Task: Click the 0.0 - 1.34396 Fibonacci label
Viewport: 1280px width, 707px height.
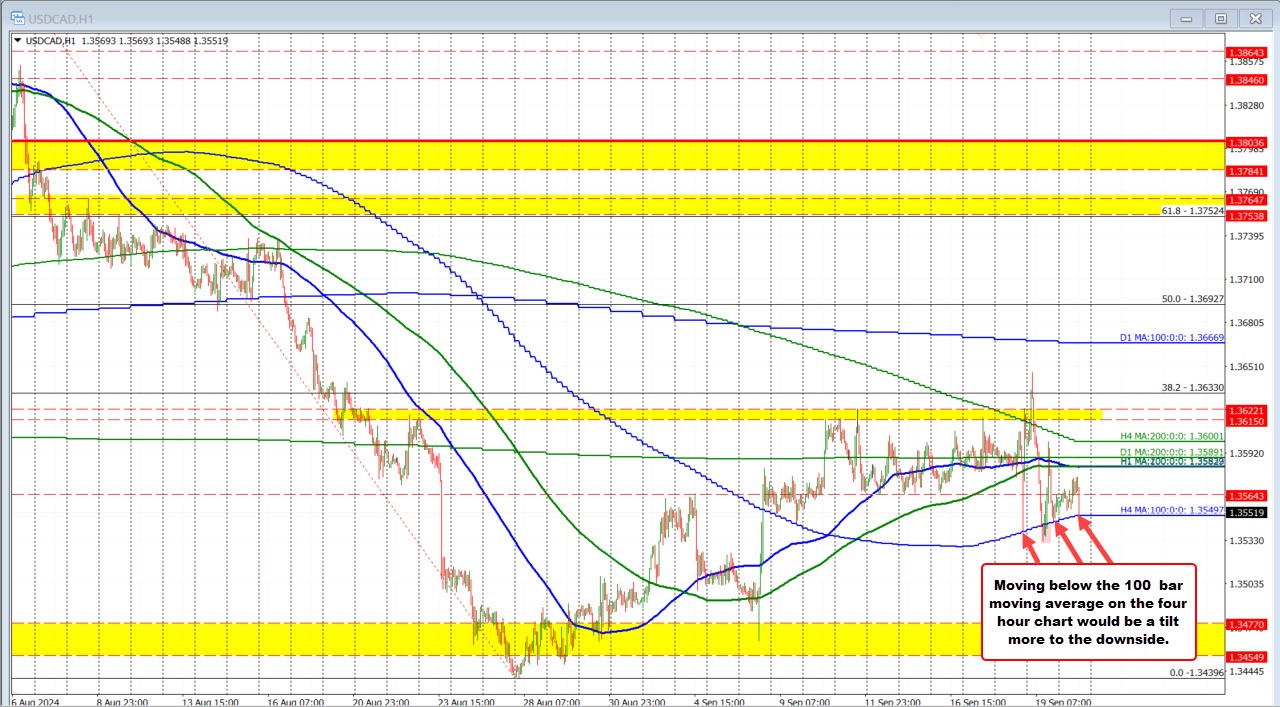Action: (1197, 672)
